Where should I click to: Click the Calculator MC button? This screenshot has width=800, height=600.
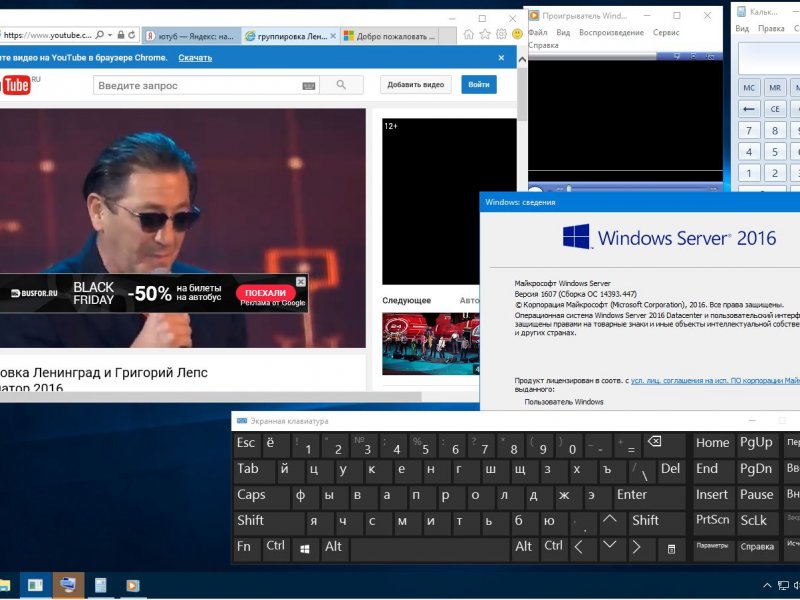pos(749,88)
